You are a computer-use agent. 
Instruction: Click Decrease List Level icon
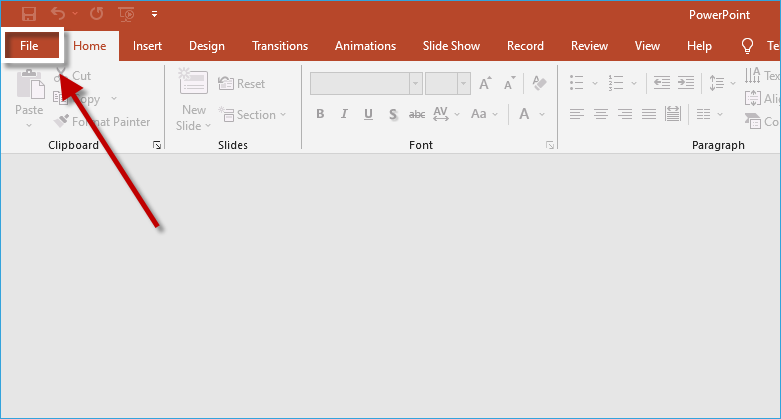pos(661,83)
